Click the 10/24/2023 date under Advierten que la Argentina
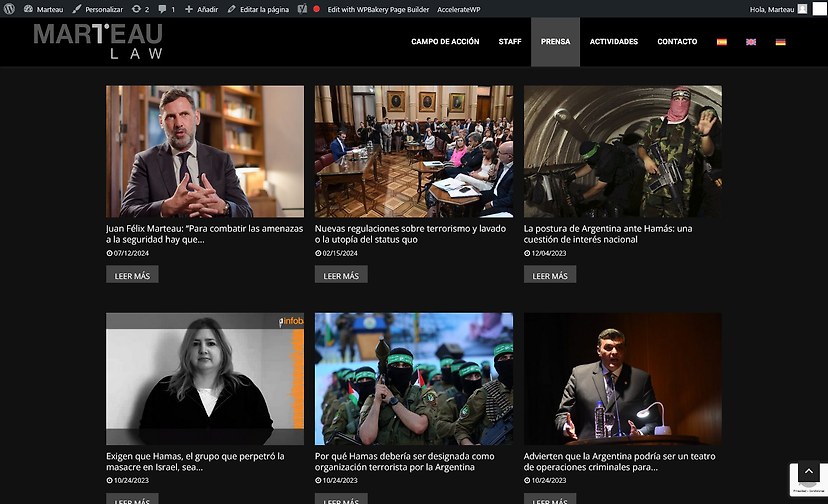 click(x=545, y=480)
